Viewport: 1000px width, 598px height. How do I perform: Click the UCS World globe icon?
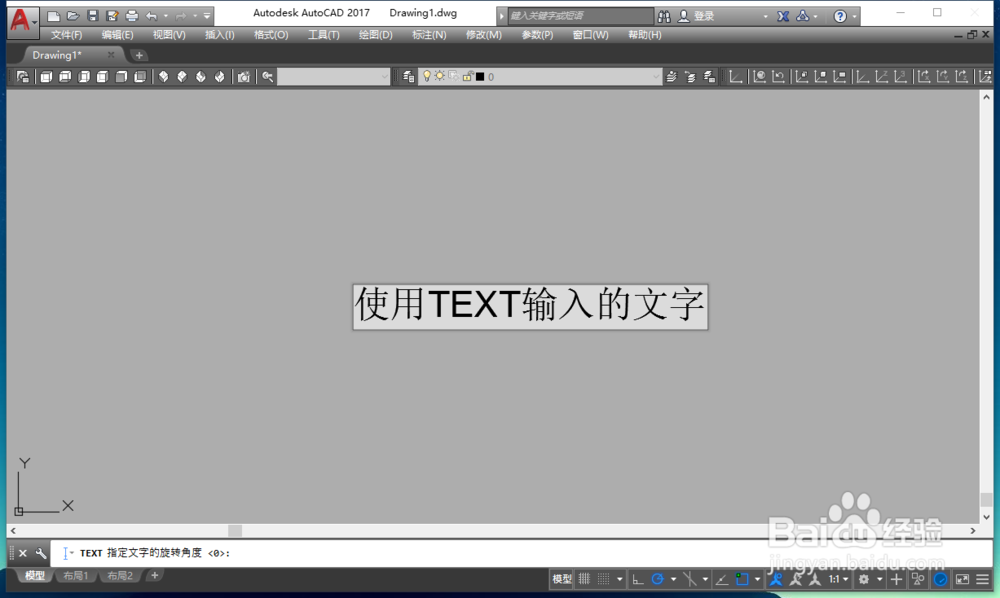(759, 77)
